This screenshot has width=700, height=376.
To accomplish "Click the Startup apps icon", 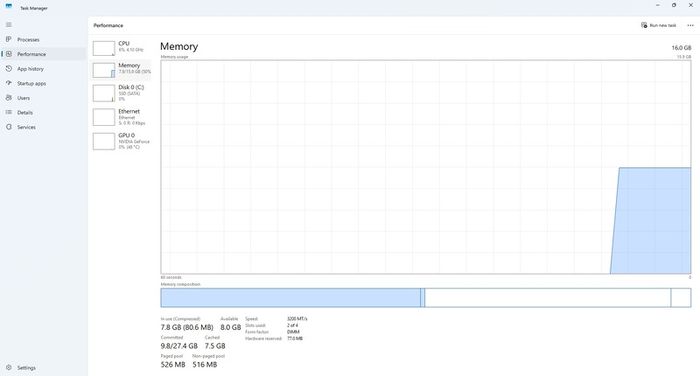I will pyautogui.click(x=8, y=83).
